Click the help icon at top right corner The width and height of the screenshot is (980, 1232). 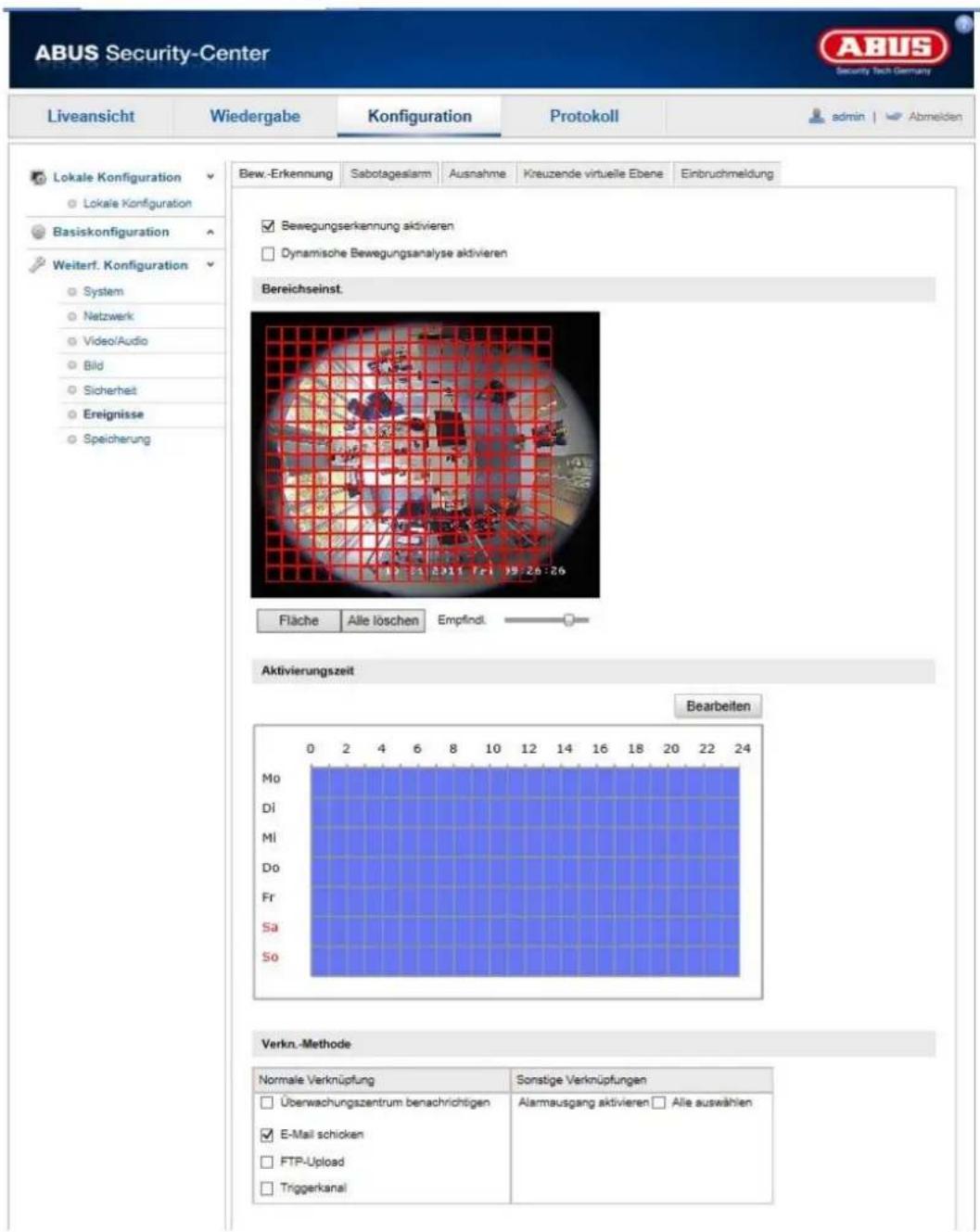pos(964,25)
